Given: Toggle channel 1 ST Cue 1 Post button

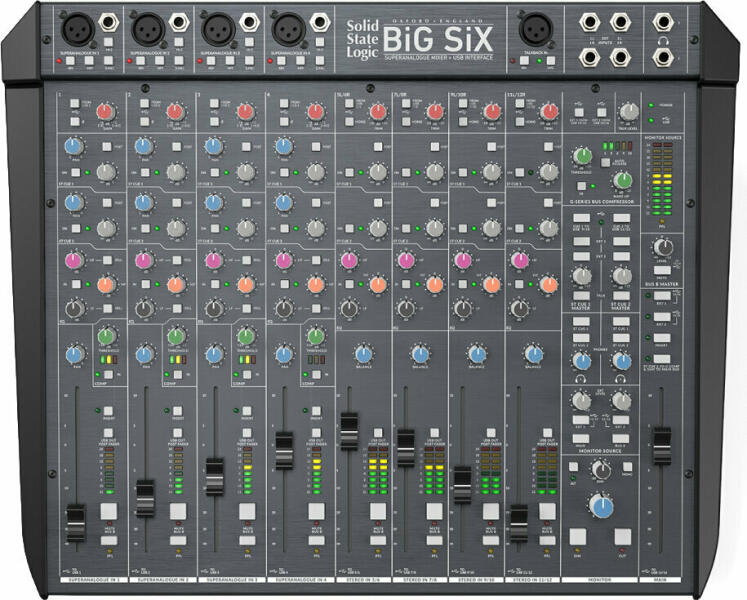Looking at the screenshot, I should pyautogui.click(x=107, y=147).
